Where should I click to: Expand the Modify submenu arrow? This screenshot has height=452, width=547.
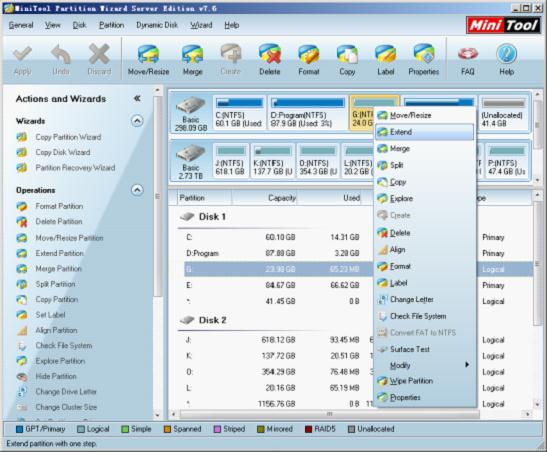467,365
